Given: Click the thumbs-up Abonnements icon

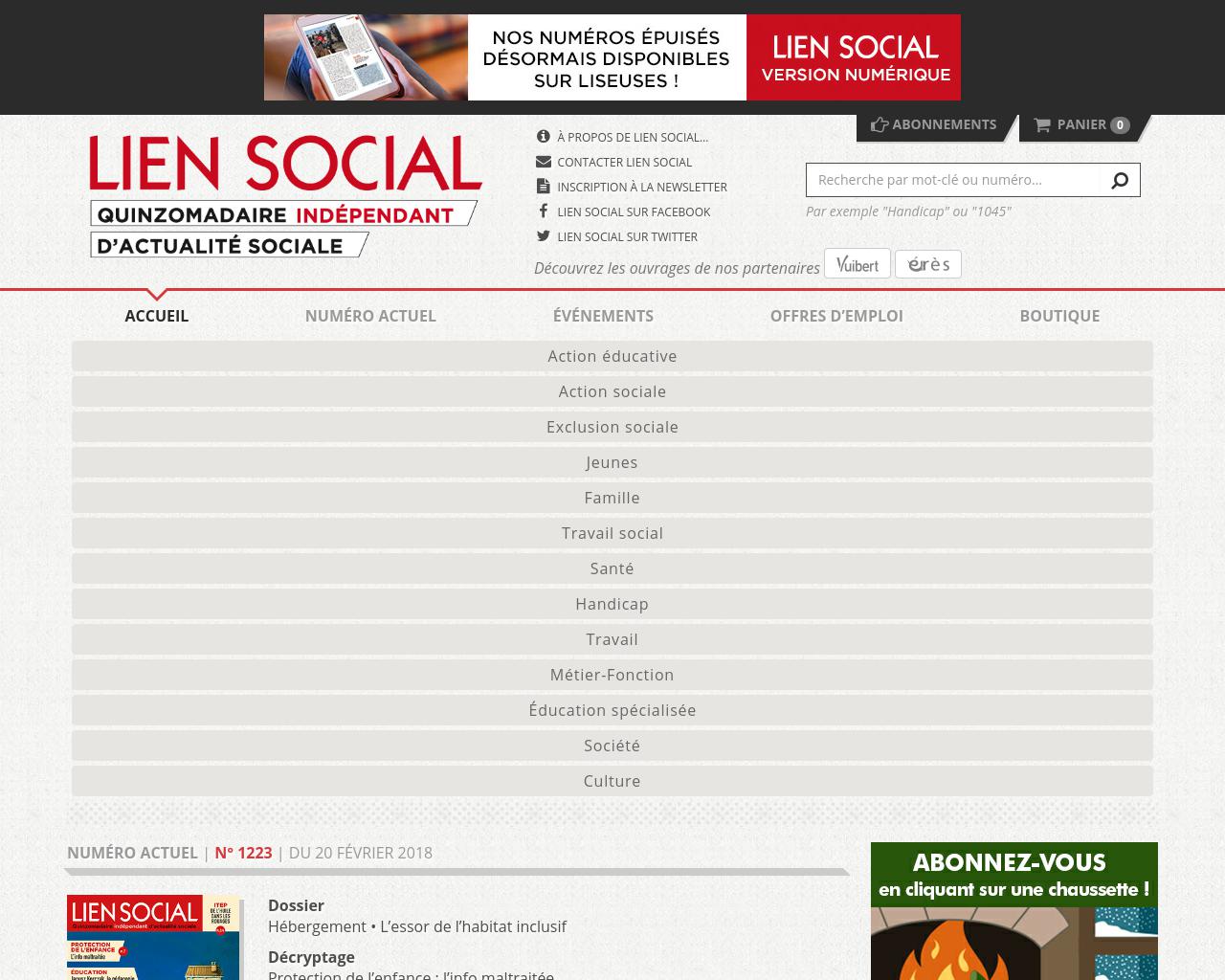Looking at the screenshot, I should 880,124.
